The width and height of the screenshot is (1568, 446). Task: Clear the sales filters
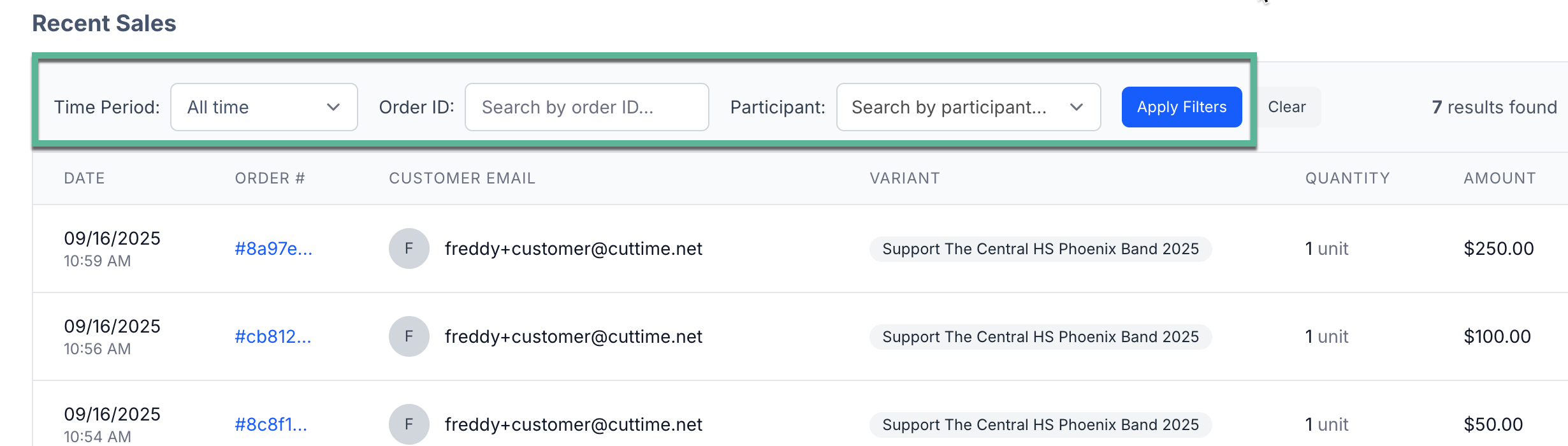point(1287,107)
